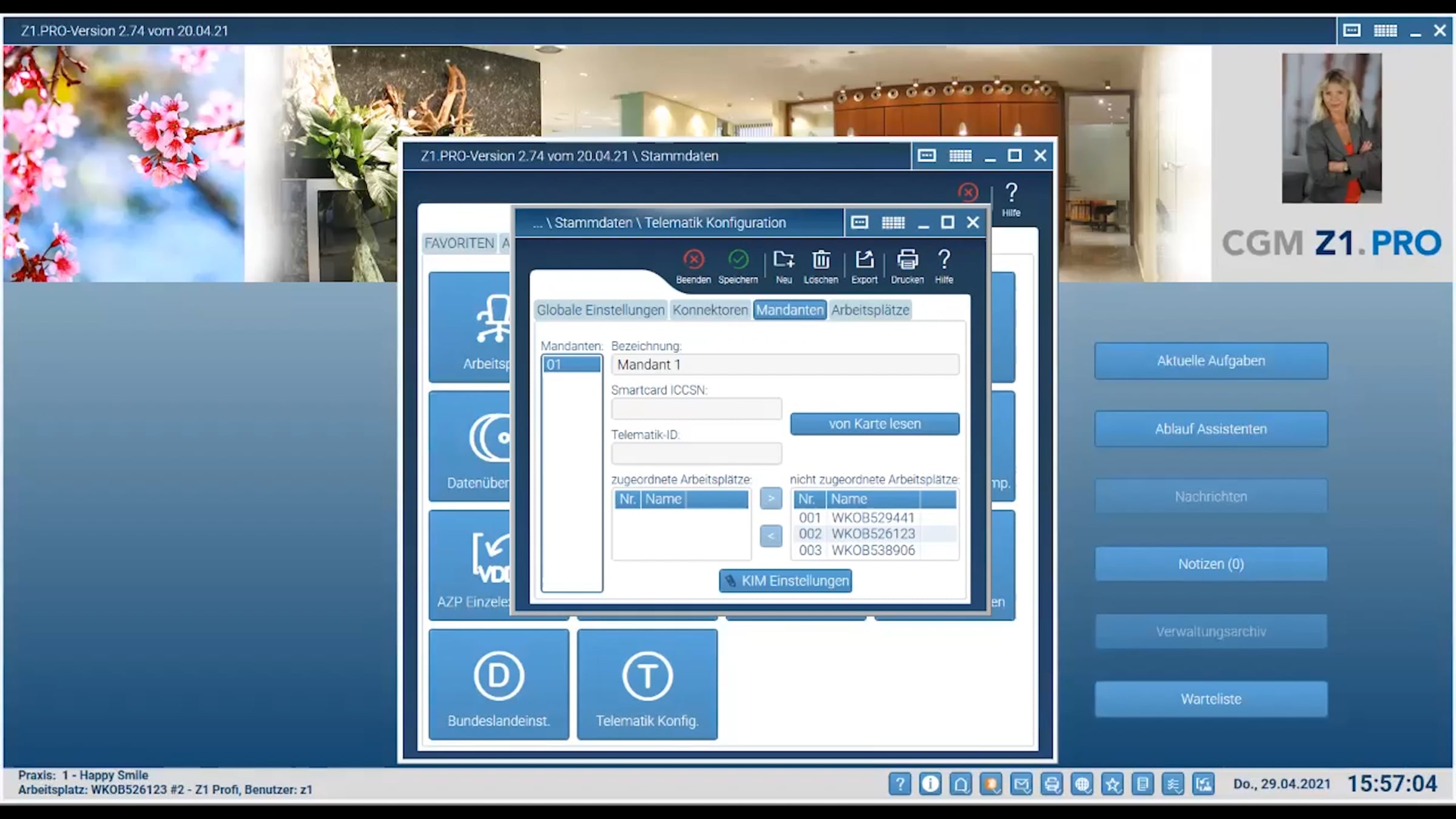Image resolution: width=1456 pixels, height=819 pixels.
Task: Open KIM Einstellungen
Action: point(785,581)
